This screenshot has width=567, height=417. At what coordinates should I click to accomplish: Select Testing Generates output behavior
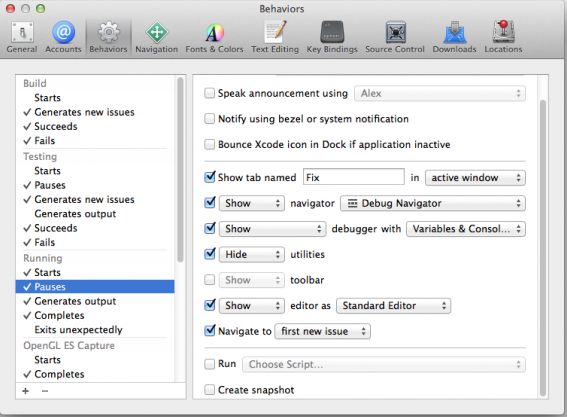point(95,214)
